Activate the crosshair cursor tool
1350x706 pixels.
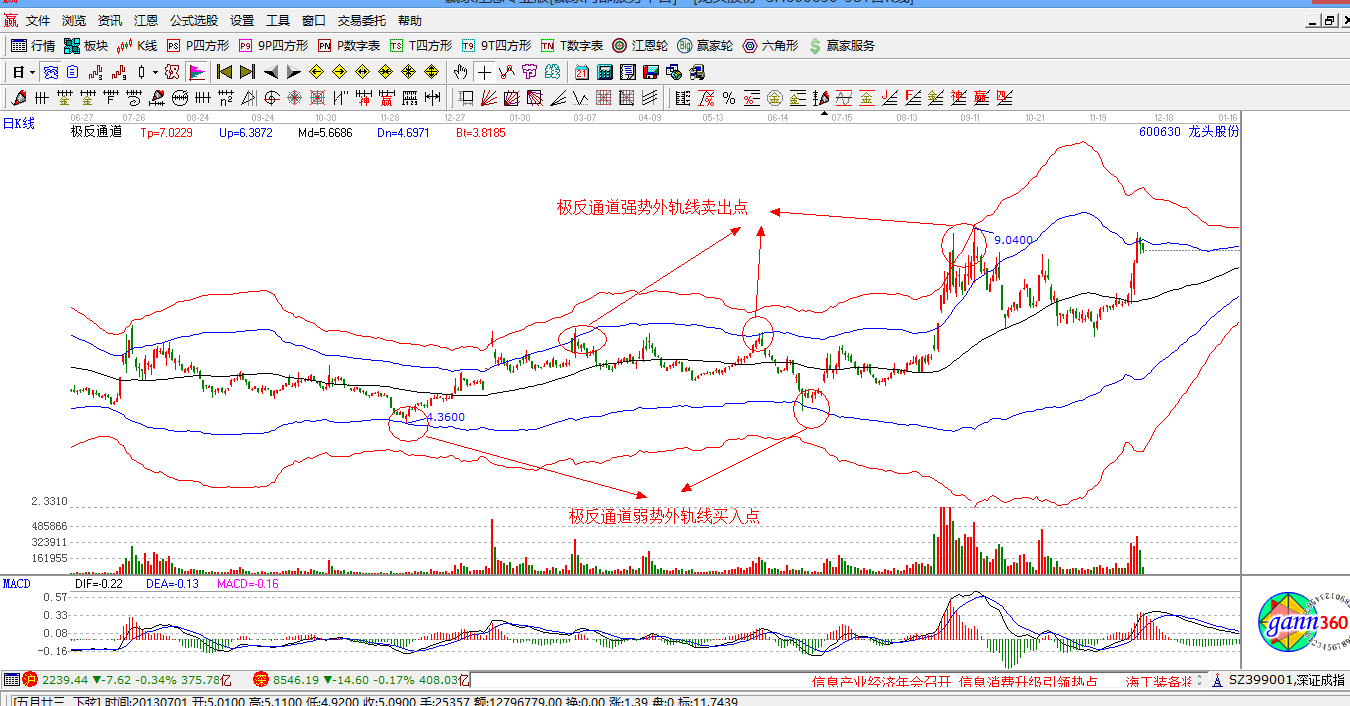(483, 72)
